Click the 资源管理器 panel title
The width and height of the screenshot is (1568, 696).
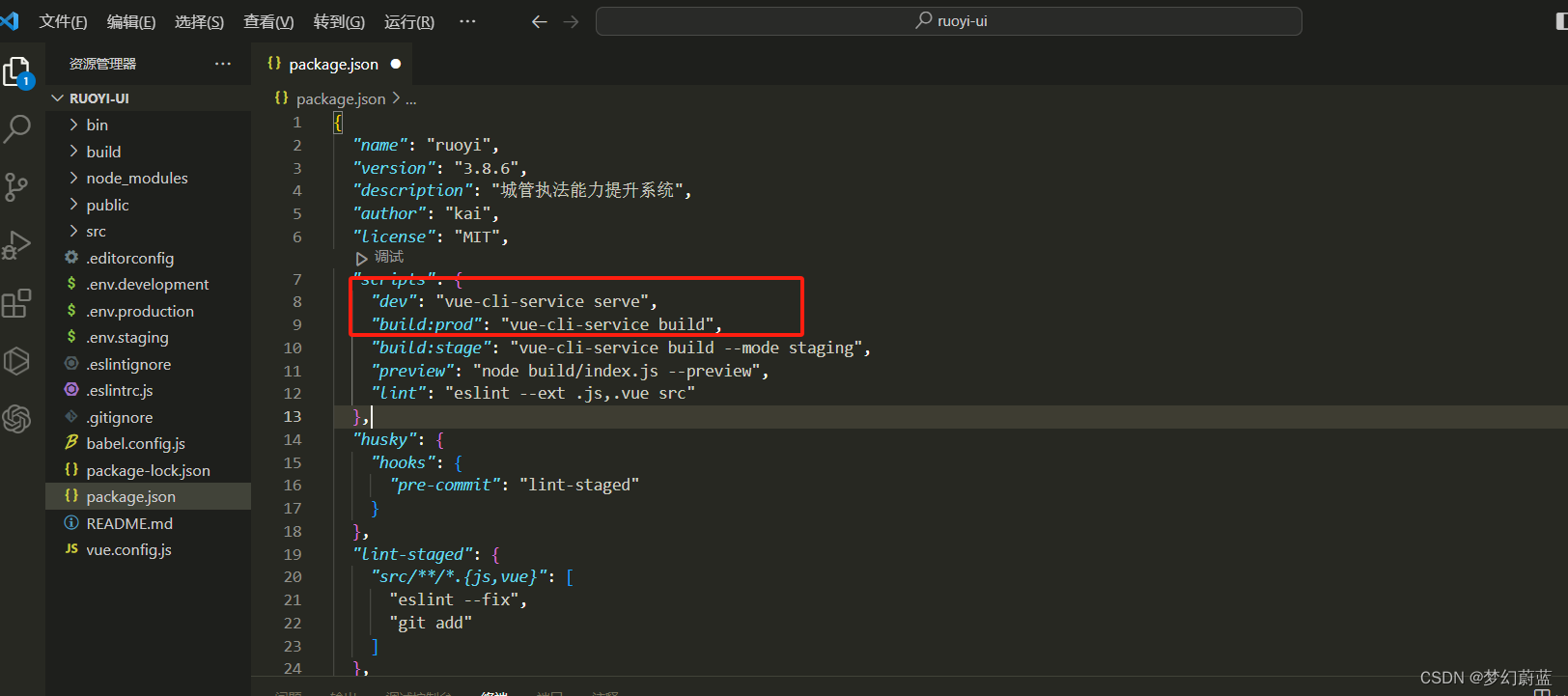click(x=102, y=64)
